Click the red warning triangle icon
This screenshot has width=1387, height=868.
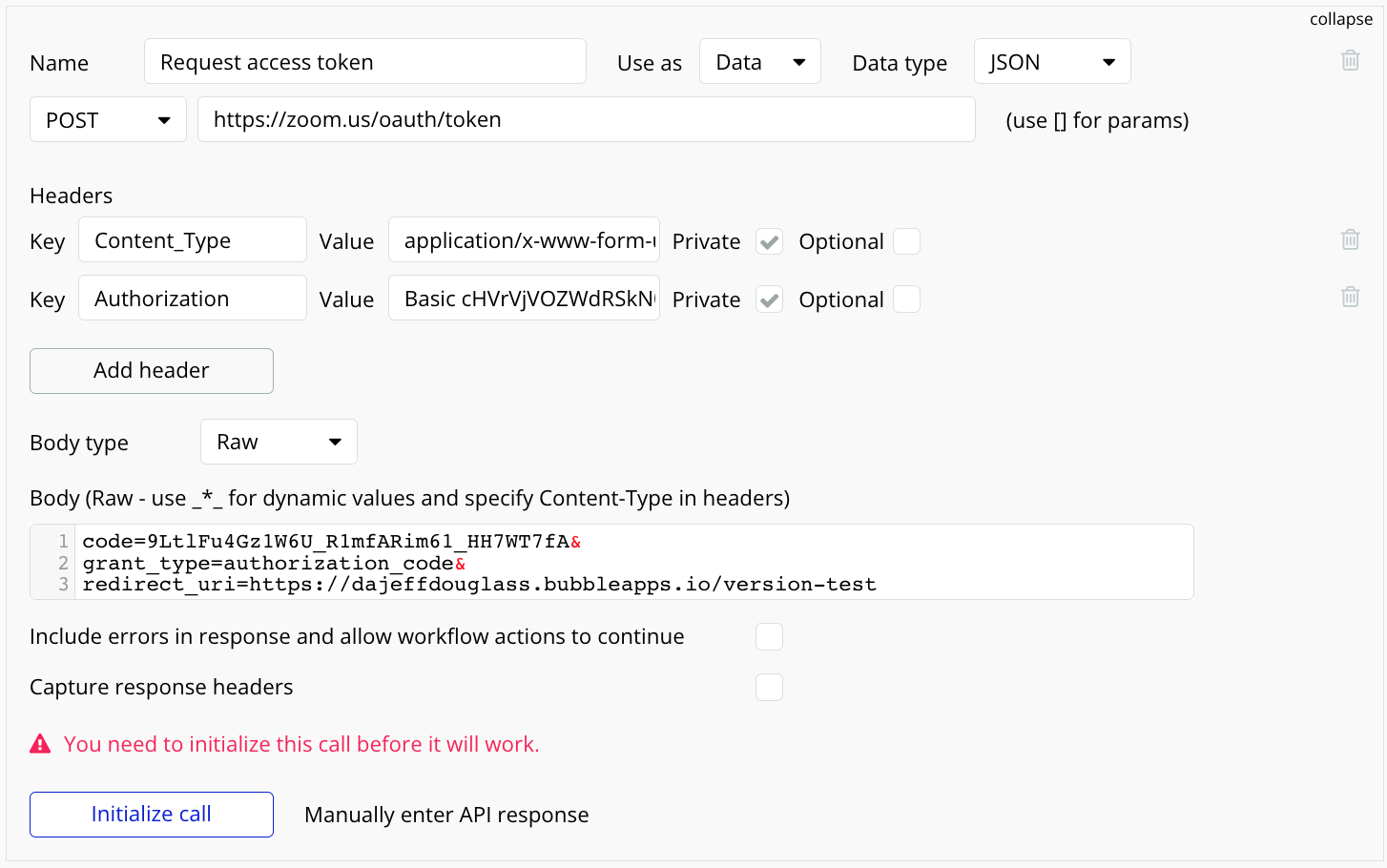pyautogui.click(x=40, y=744)
